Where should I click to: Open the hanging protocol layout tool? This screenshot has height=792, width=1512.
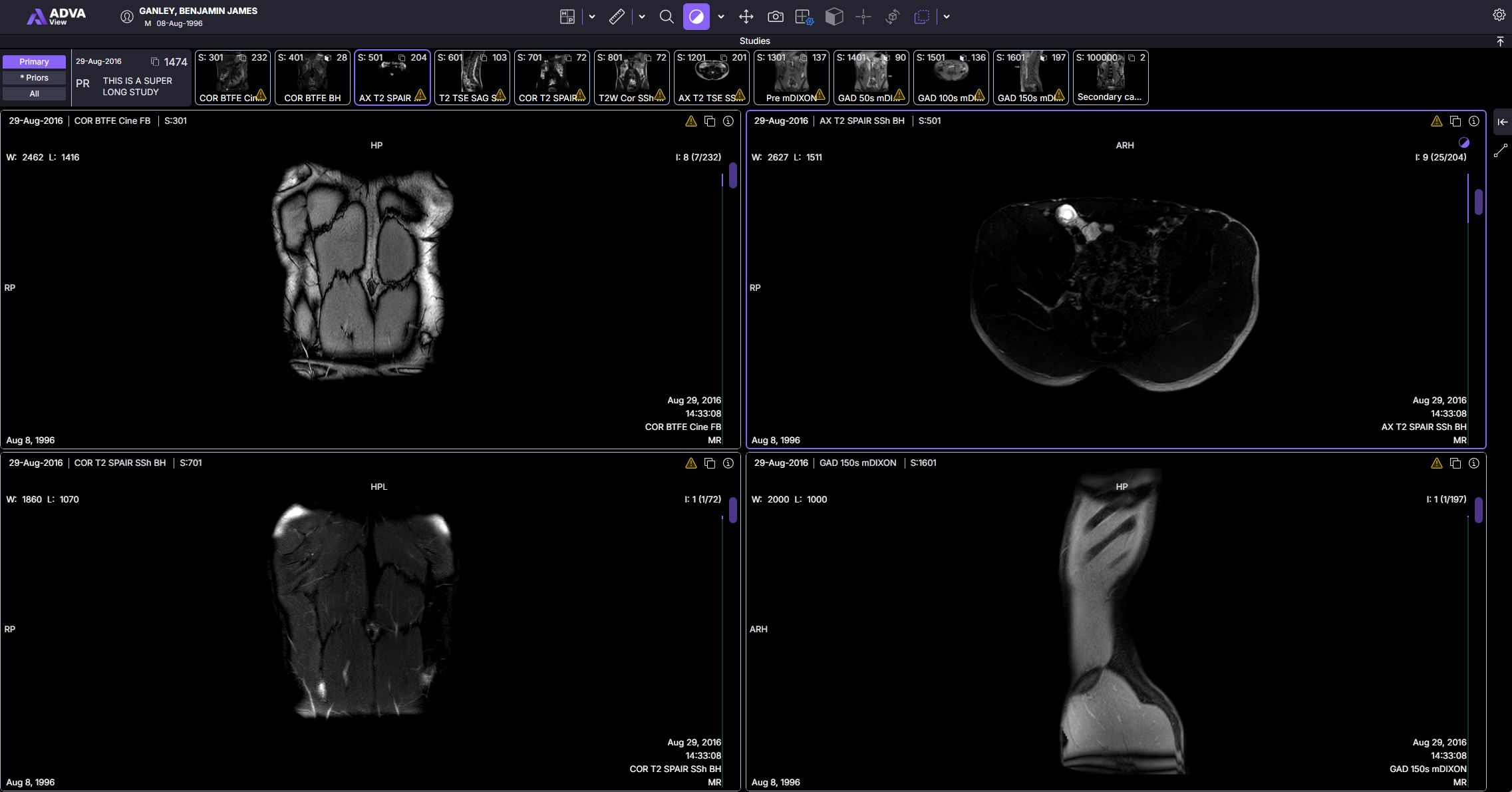pyautogui.click(x=567, y=17)
